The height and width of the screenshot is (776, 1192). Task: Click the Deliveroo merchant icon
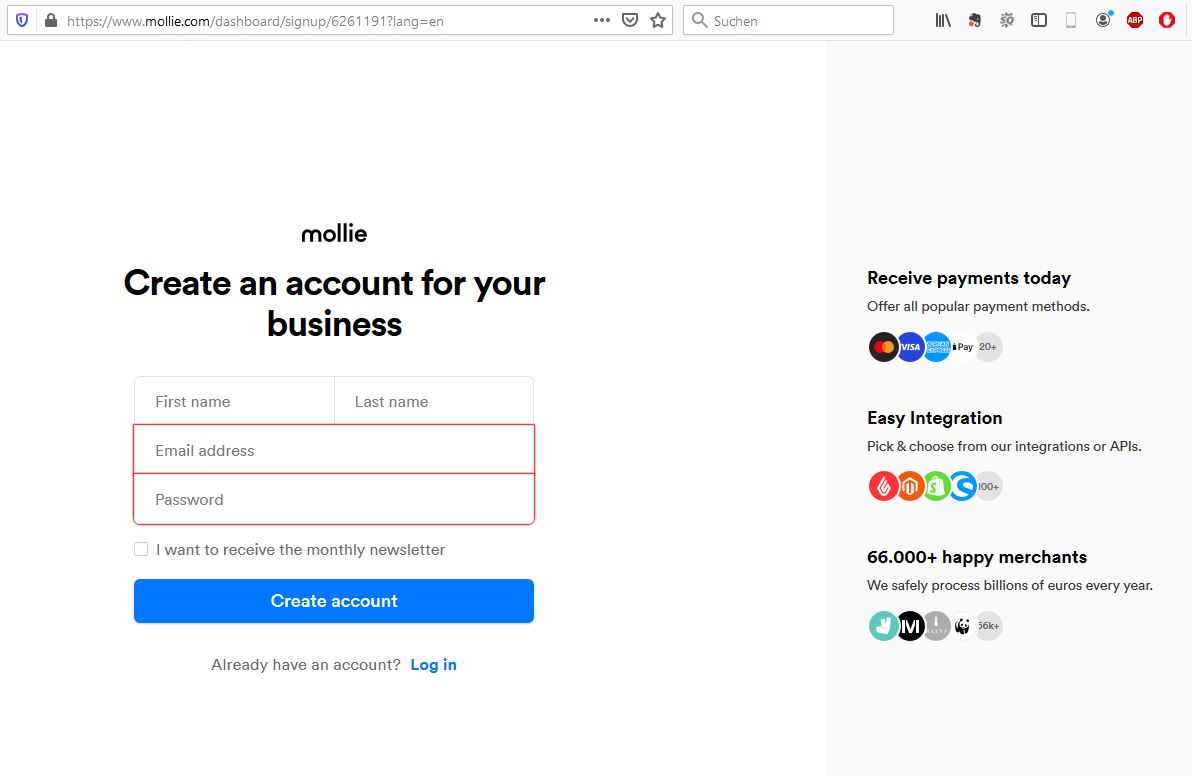click(x=884, y=626)
